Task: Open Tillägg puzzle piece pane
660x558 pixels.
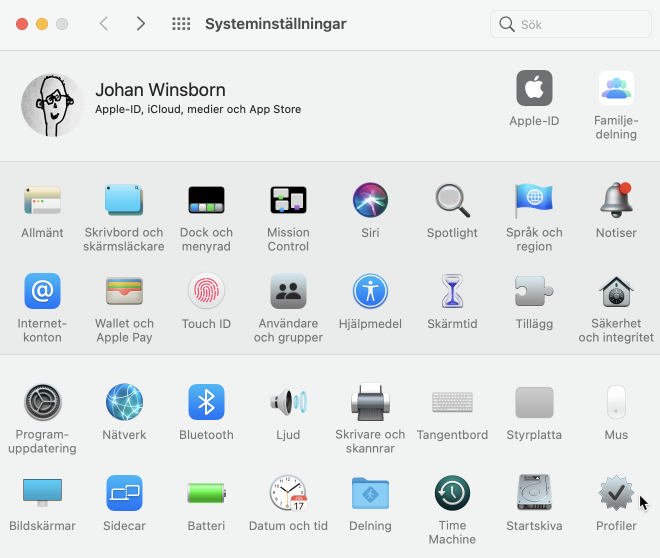Action: (534, 291)
